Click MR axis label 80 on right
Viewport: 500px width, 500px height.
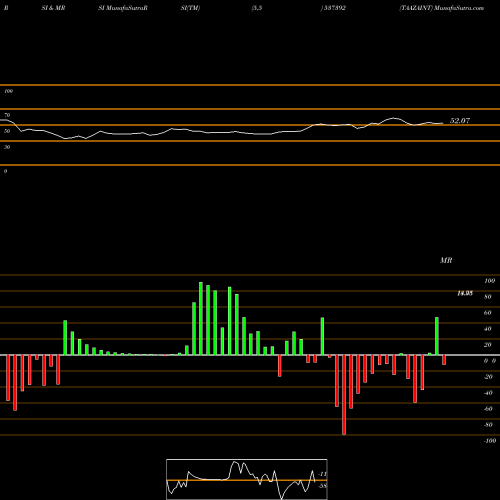pyautogui.click(x=488, y=297)
